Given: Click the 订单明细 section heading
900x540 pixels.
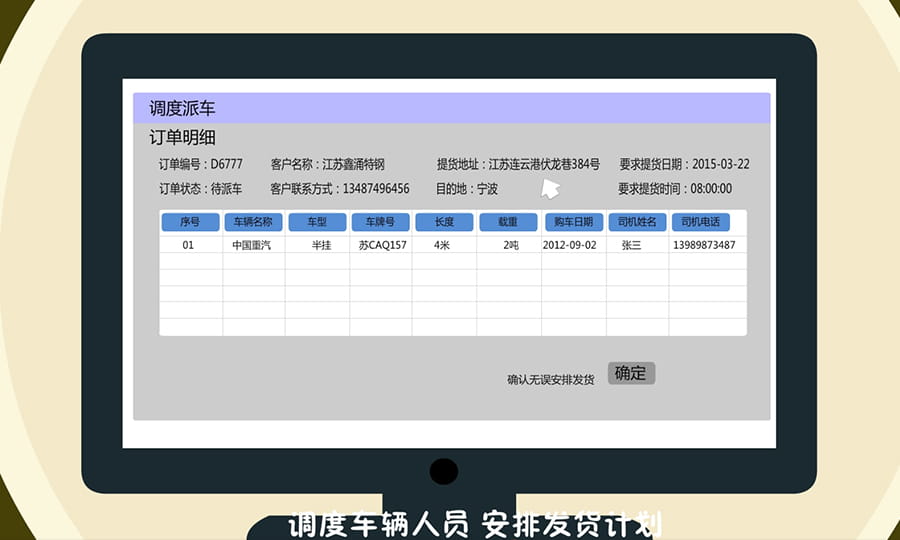Looking at the screenshot, I should [182, 138].
